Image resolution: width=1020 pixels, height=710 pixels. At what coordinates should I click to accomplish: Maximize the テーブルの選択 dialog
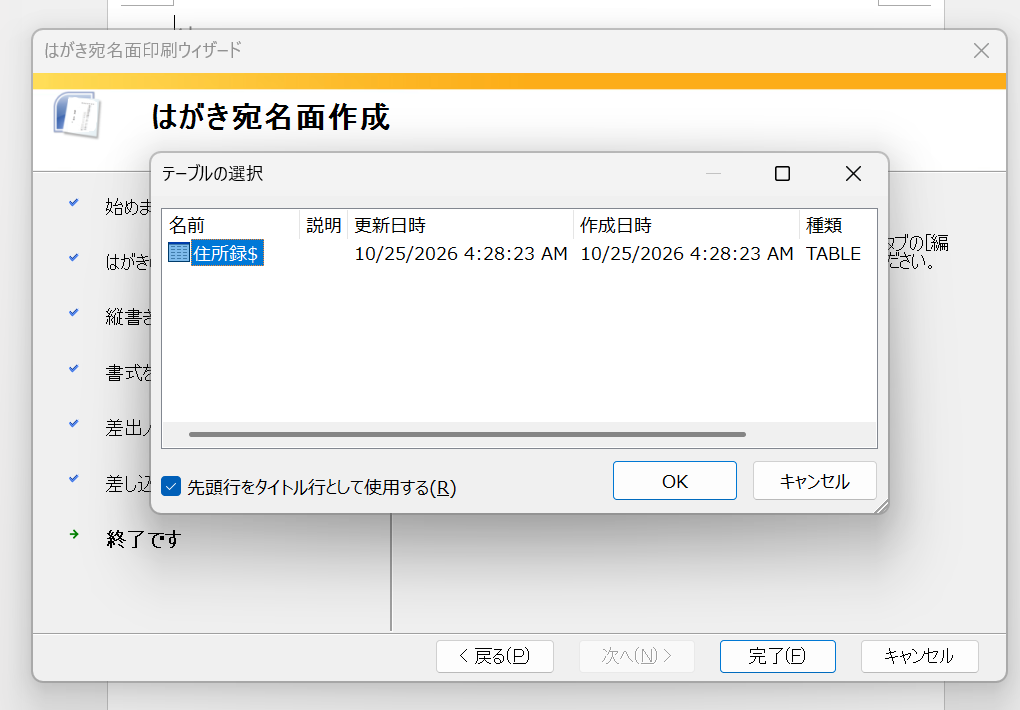(x=783, y=174)
